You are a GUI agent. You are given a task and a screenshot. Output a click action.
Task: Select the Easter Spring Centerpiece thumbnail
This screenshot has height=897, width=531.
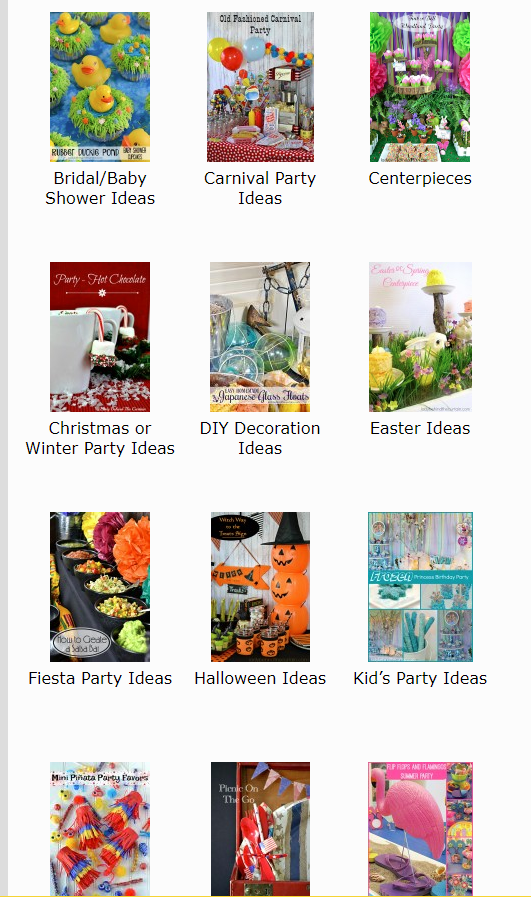tap(421, 337)
